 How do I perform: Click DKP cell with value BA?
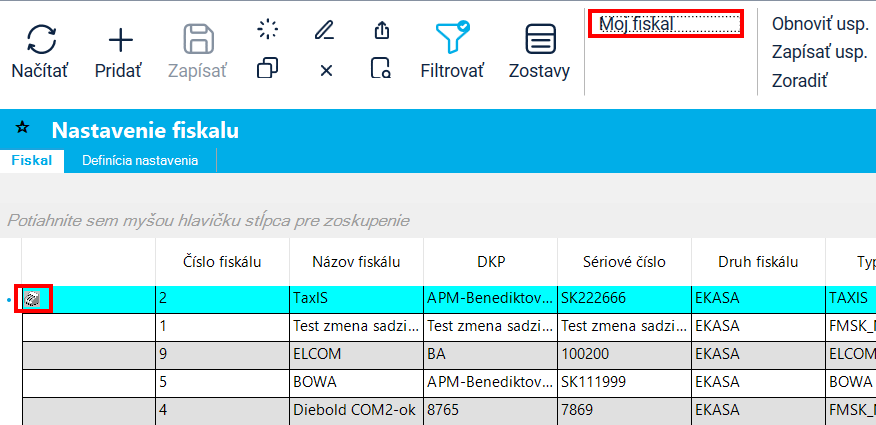point(491,355)
